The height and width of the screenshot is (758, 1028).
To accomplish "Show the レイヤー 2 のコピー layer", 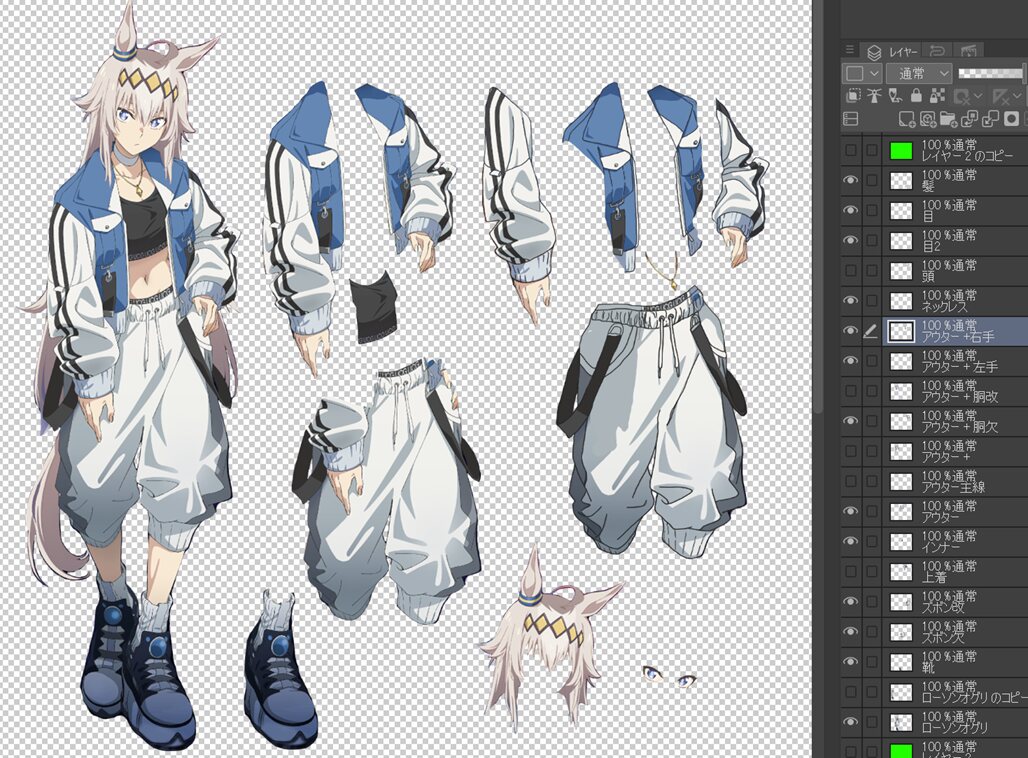I will click(850, 150).
